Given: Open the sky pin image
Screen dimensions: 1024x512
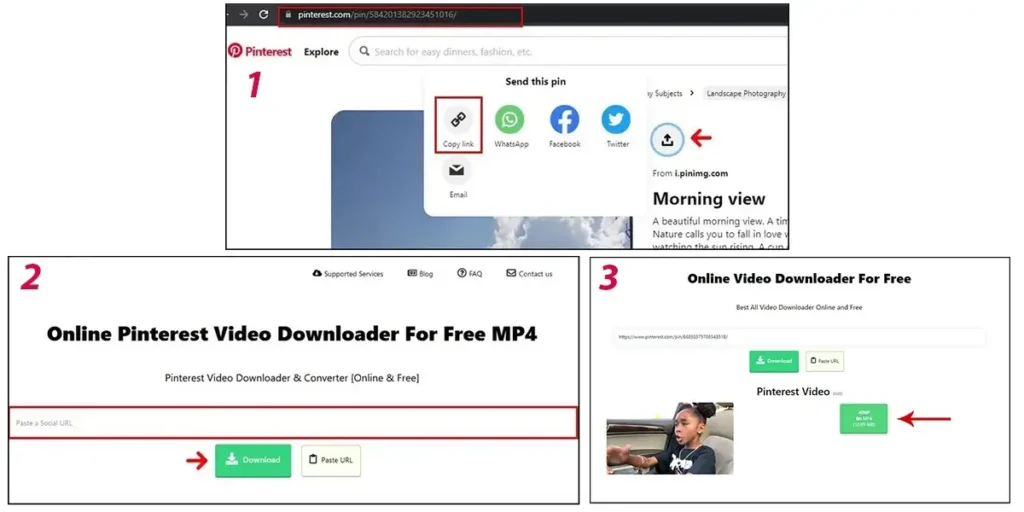Looking at the screenshot, I should click(x=481, y=180).
